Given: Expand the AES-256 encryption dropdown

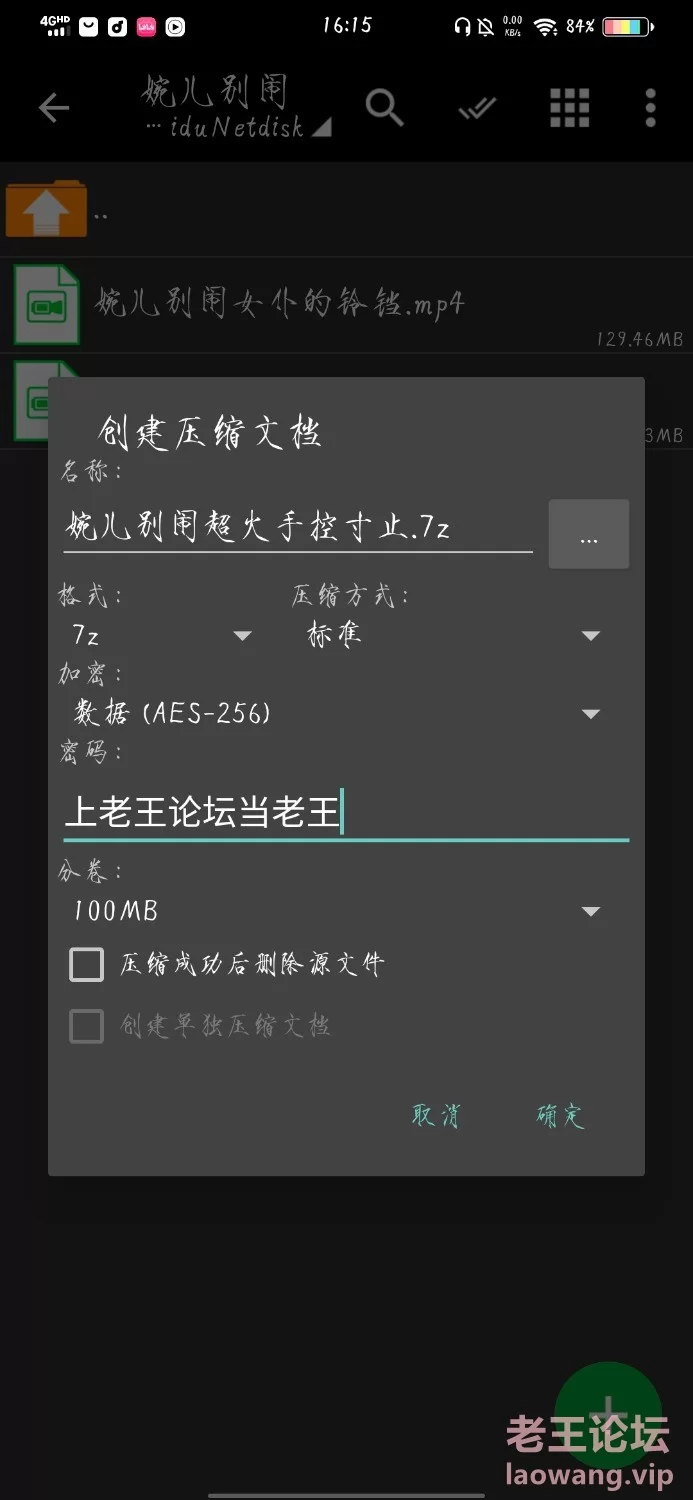Looking at the screenshot, I should coord(335,713).
